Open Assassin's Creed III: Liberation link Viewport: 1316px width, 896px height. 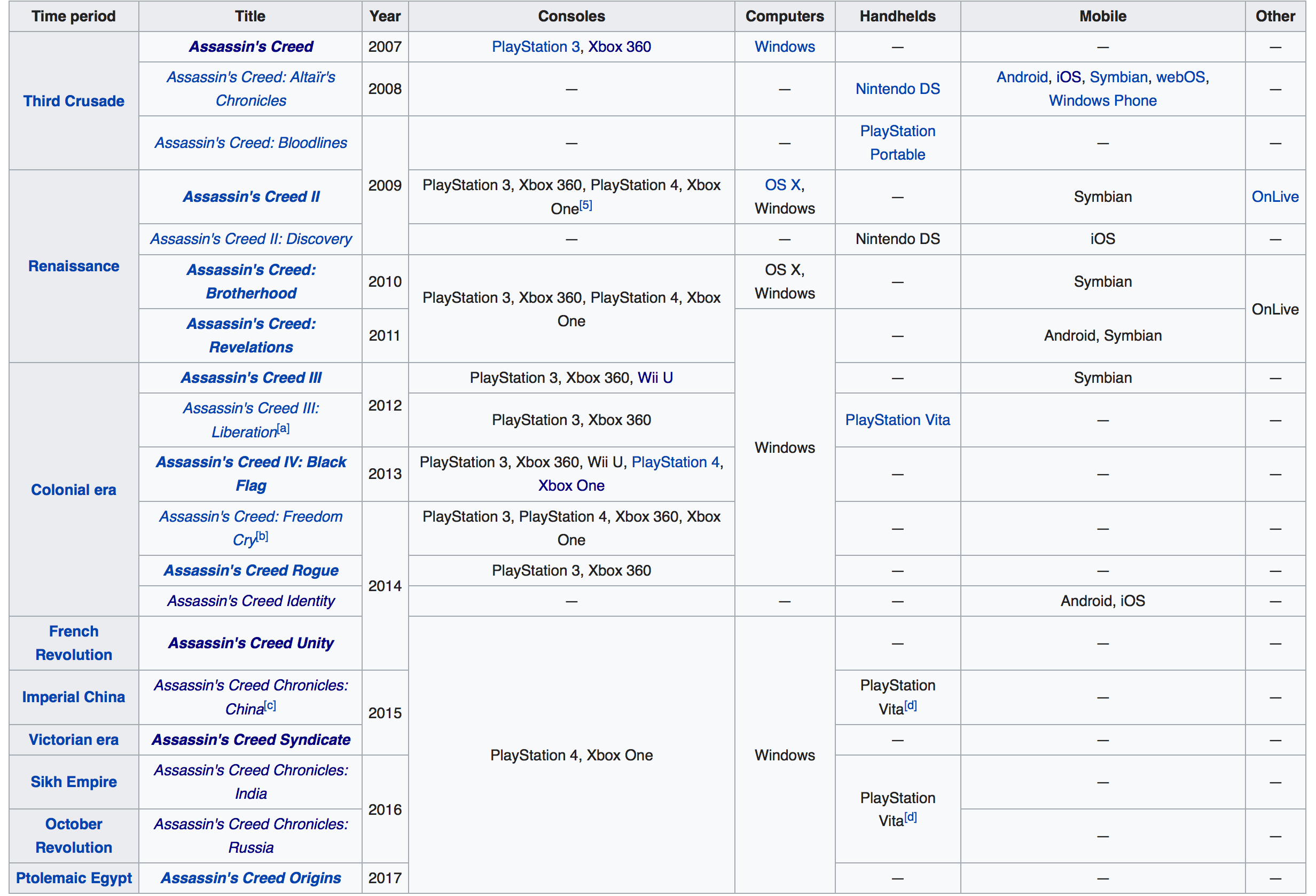click(x=251, y=420)
